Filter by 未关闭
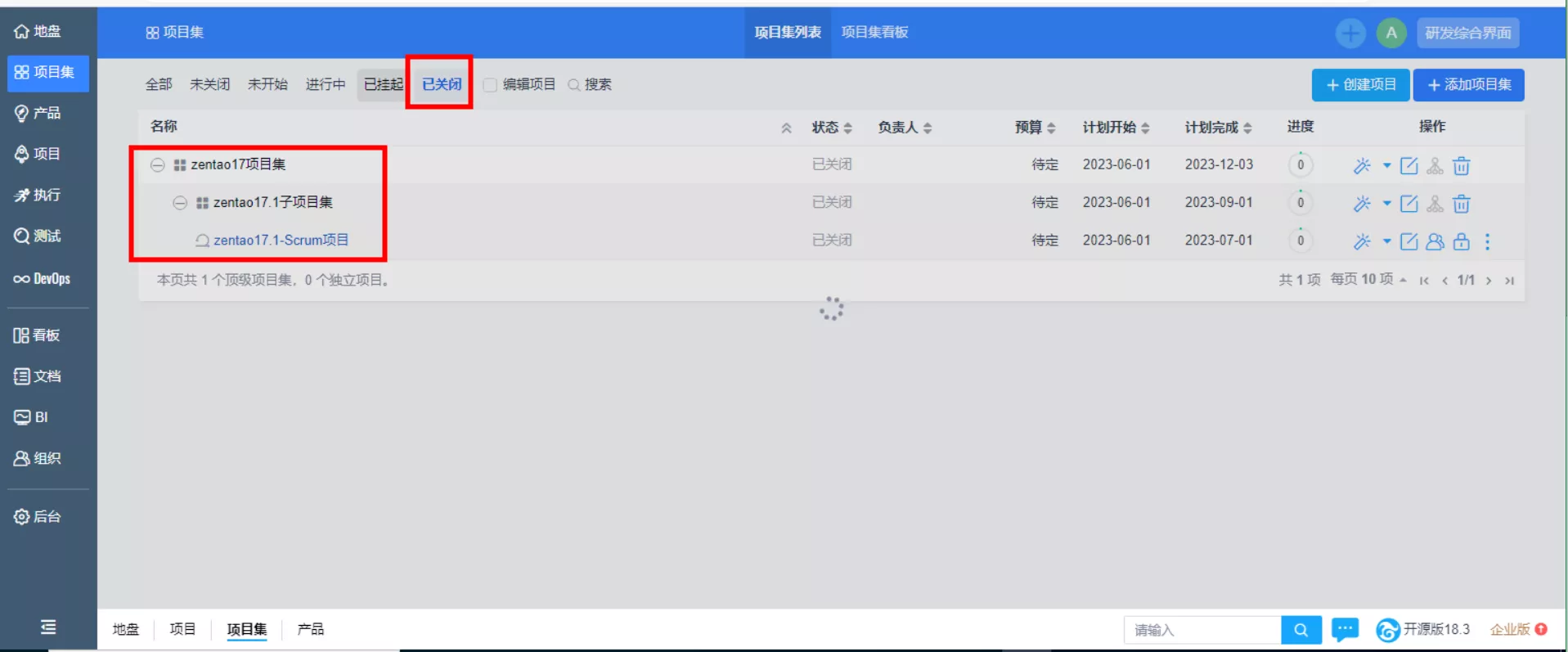This screenshot has width=1568, height=652. pos(210,85)
